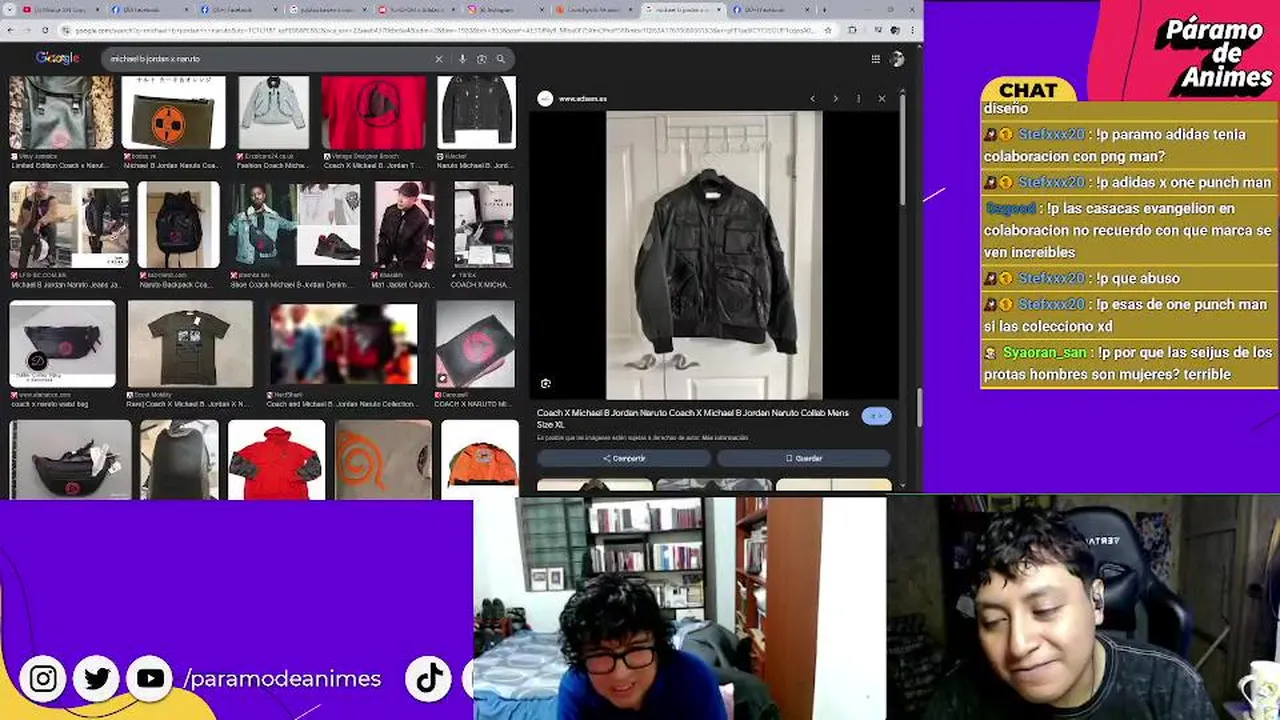Click the YouTube icon in overlay
The height and width of the screenshot is (720, 1280).
(x=150, y=679)
